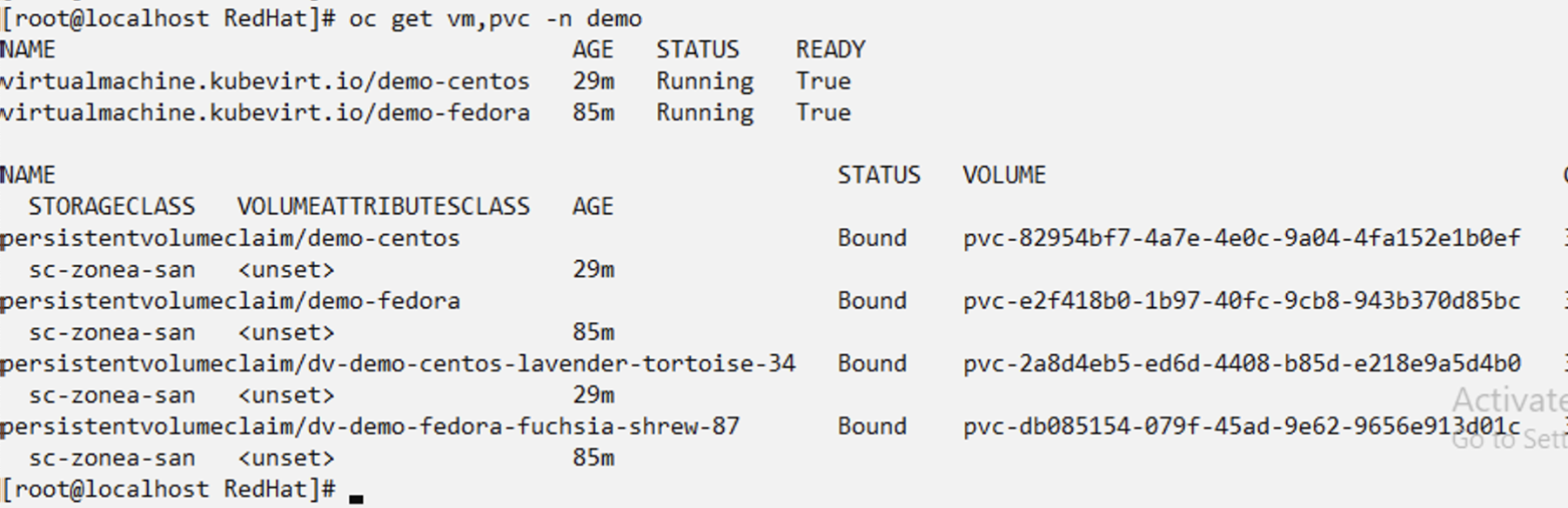Click Running status of demo-centos VM
This screenshot has height=508, width=1568.
[x=704, y=81]
